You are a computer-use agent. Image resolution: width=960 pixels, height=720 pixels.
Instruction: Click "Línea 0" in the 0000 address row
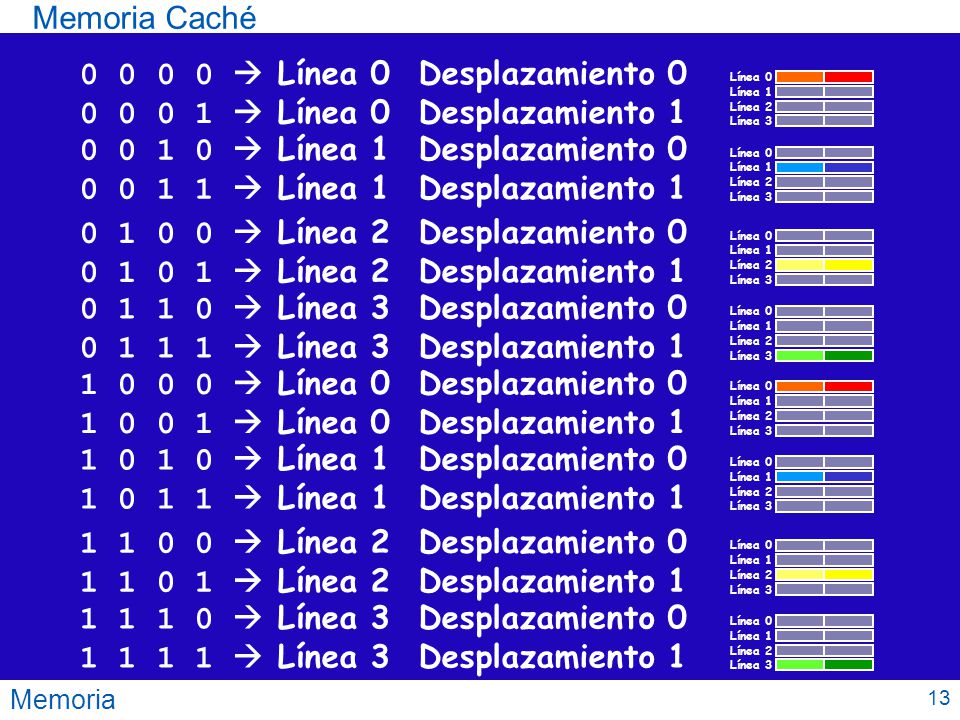pyautogui.click(x=334, y=73)
